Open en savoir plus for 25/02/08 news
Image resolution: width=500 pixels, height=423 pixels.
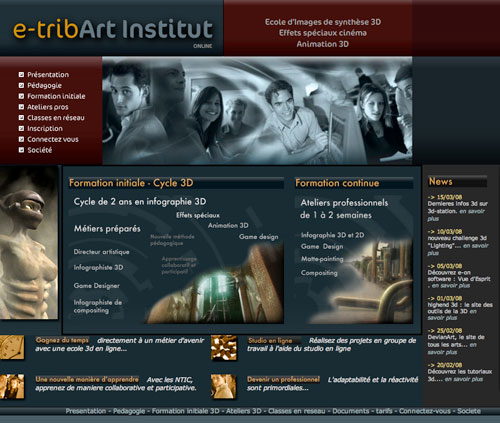[x=452, y=349]
